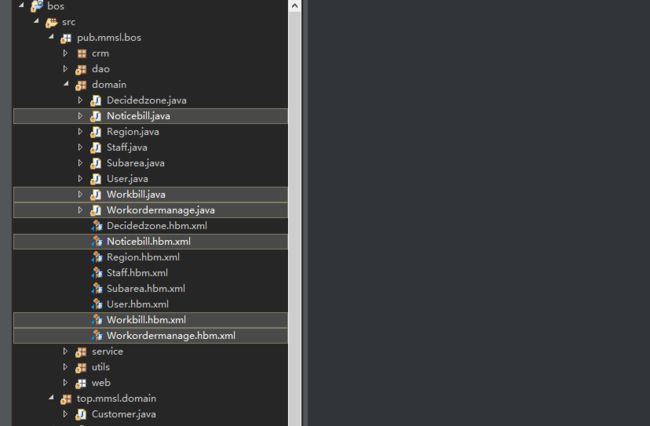Expand the service package
Screen dimensions: 650x426
pos(65,351)
